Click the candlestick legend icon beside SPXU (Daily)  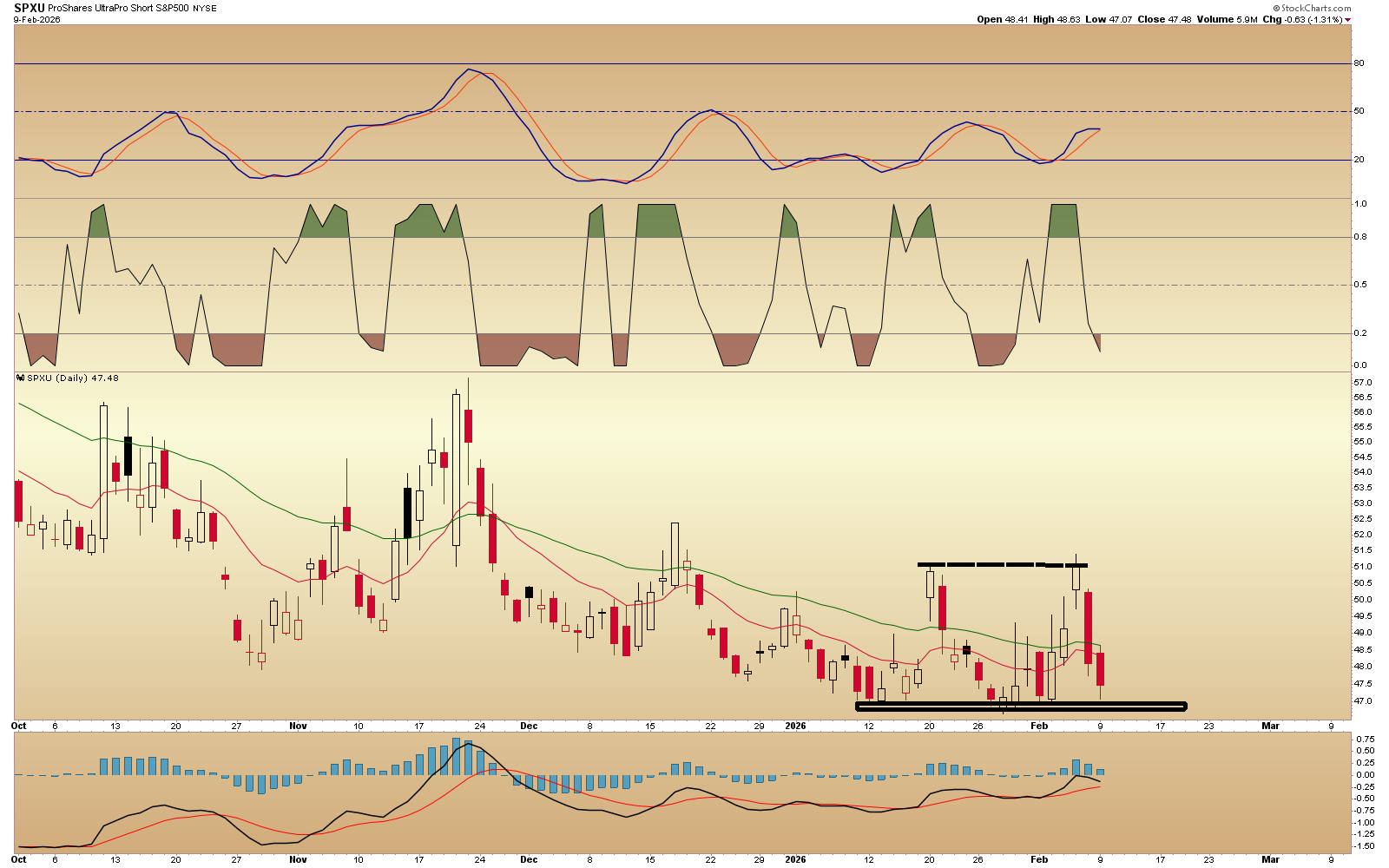coord(21,378)
